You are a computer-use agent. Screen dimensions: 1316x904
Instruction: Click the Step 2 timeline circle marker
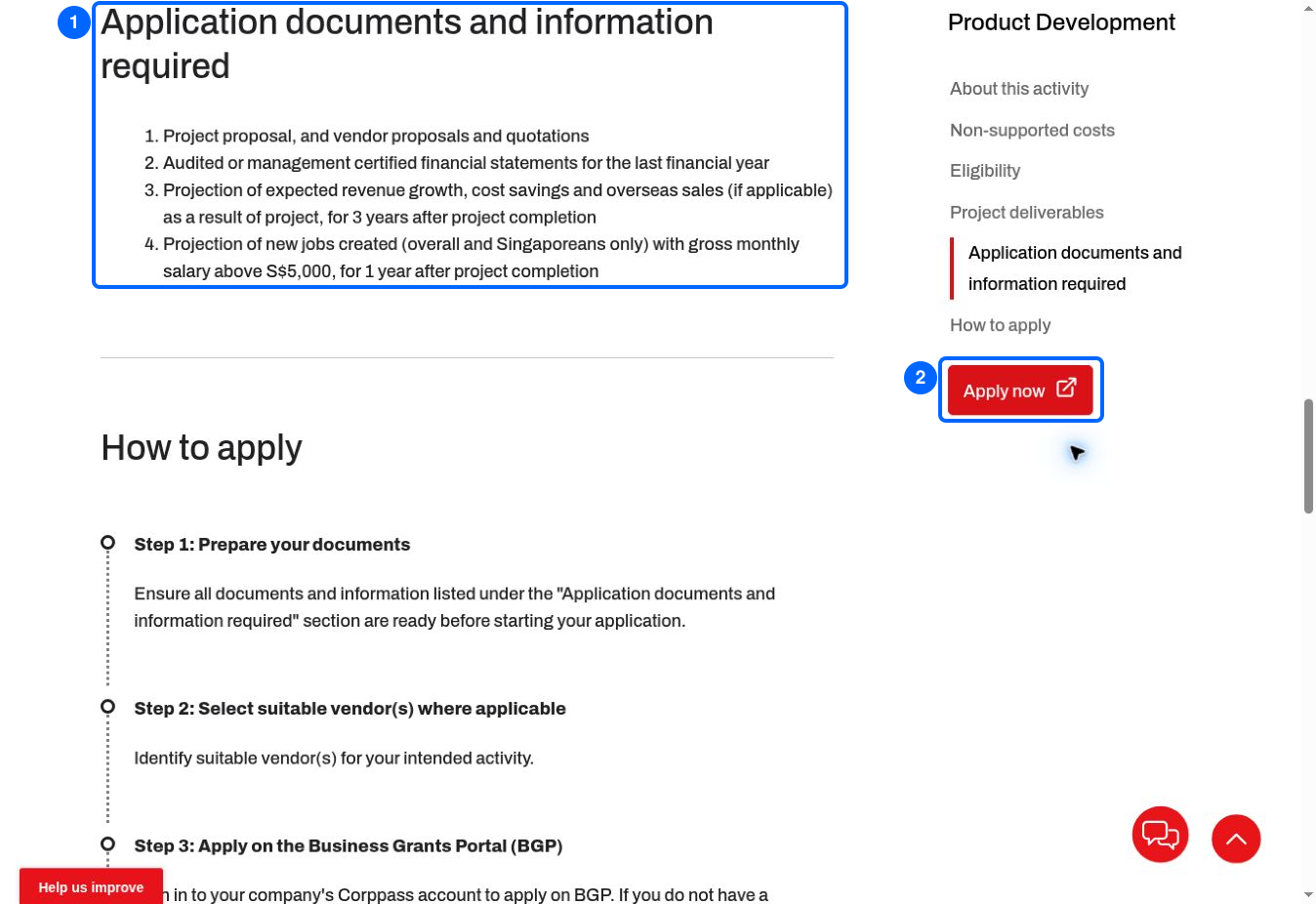[x=107, y=707]
